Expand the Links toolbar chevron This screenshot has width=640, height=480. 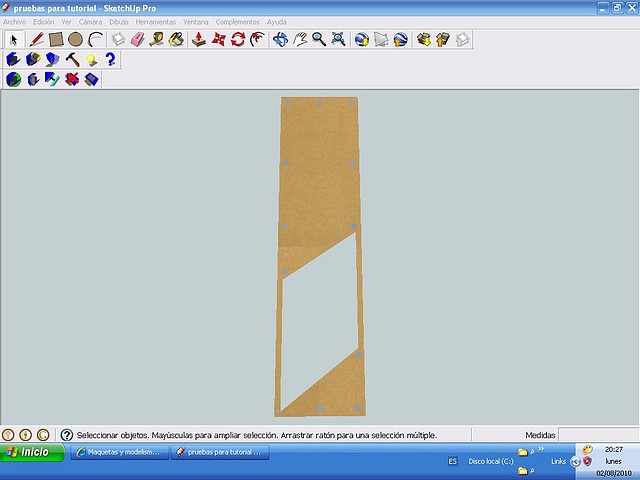coord(541,449)
